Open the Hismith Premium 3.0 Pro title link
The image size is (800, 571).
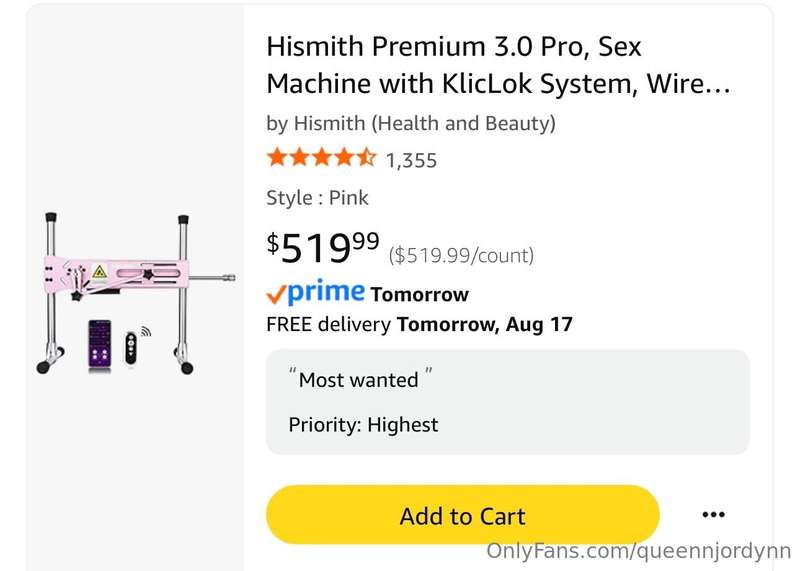pyautogui.click(x=498, y=65)
